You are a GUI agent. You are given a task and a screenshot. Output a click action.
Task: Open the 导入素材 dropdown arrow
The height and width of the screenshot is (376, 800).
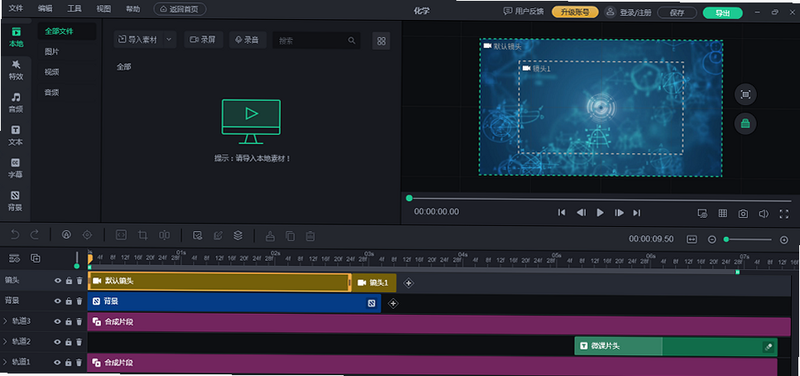[170, 39]
